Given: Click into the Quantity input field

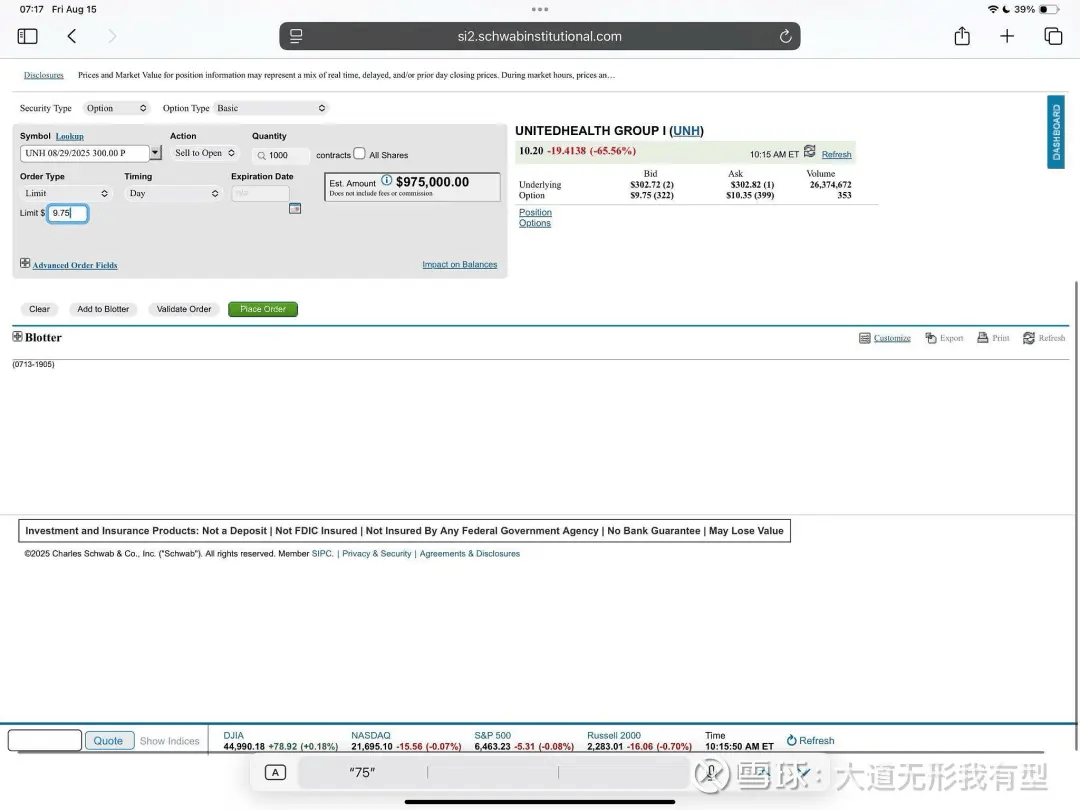Looking at the screenshot, I should click(284, 155).
